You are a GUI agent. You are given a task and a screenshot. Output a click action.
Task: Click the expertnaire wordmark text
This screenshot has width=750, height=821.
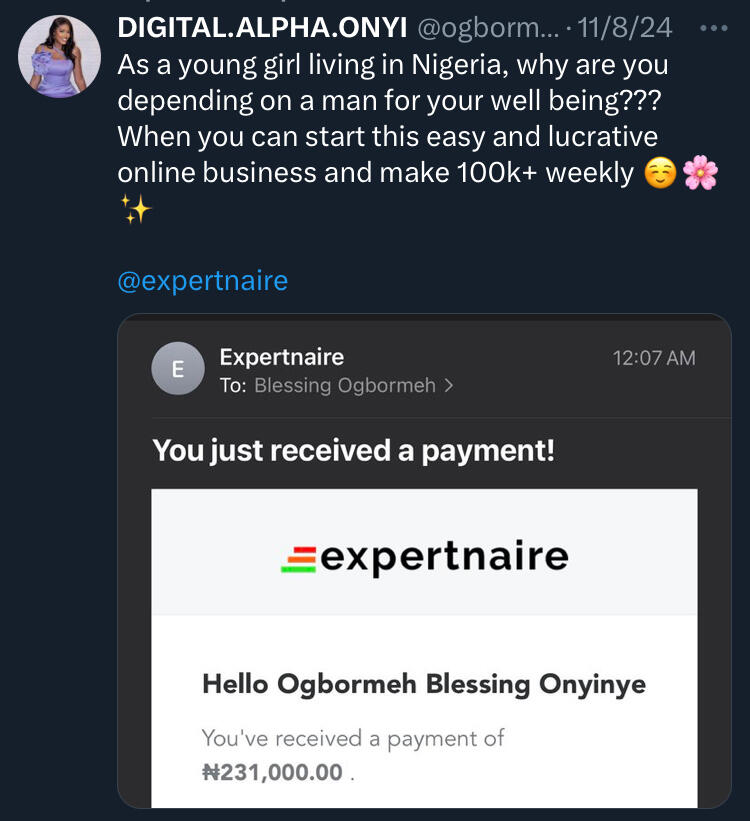coord(444,556)
